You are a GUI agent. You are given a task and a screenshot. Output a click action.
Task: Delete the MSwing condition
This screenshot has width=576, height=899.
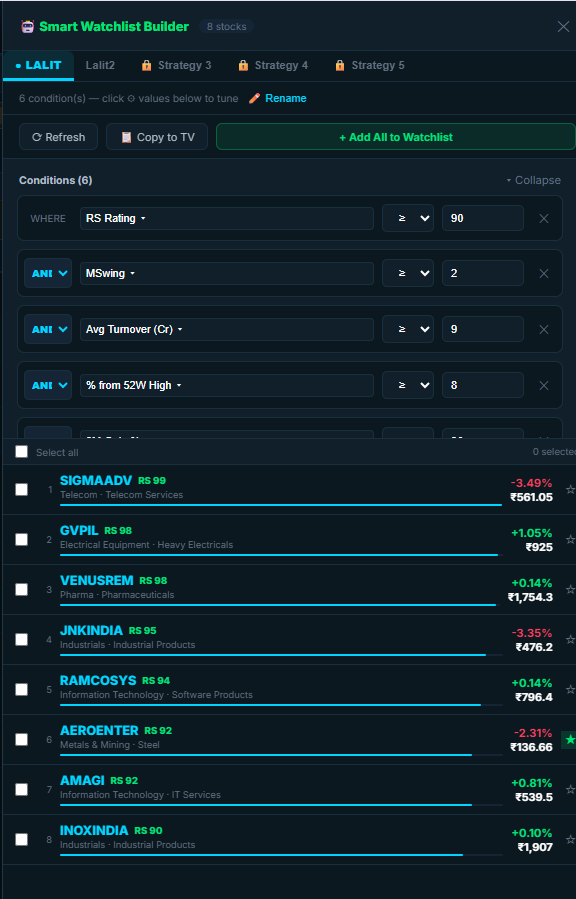coord(544,273)
